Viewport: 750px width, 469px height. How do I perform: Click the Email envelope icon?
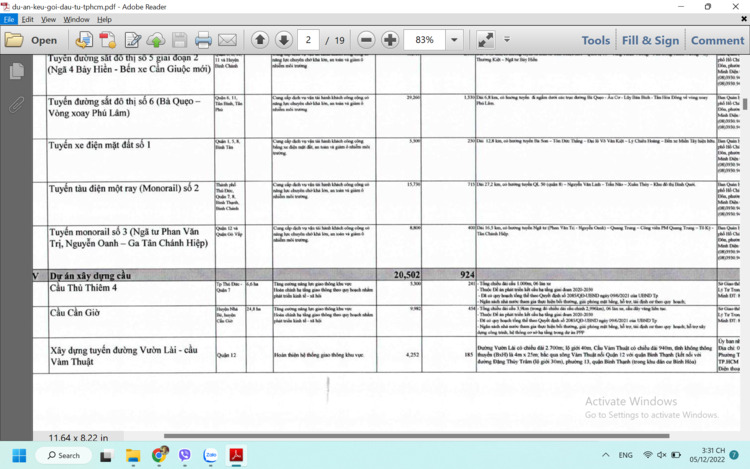227,40
